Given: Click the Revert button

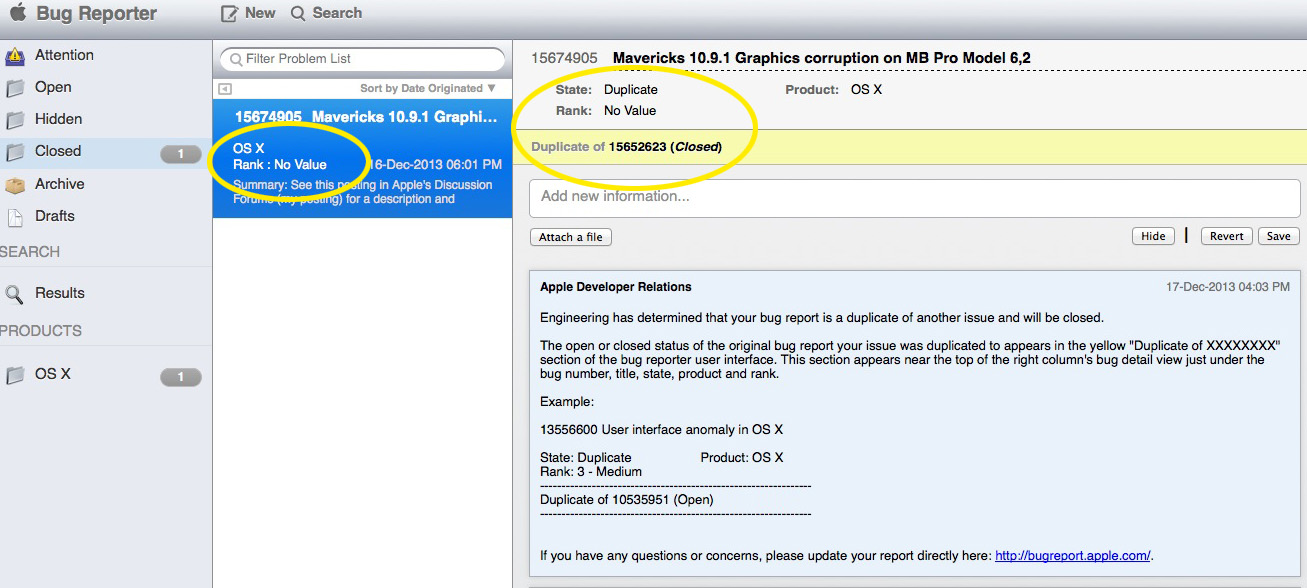Looking at the screenshot, I should tap(1226, 236).
